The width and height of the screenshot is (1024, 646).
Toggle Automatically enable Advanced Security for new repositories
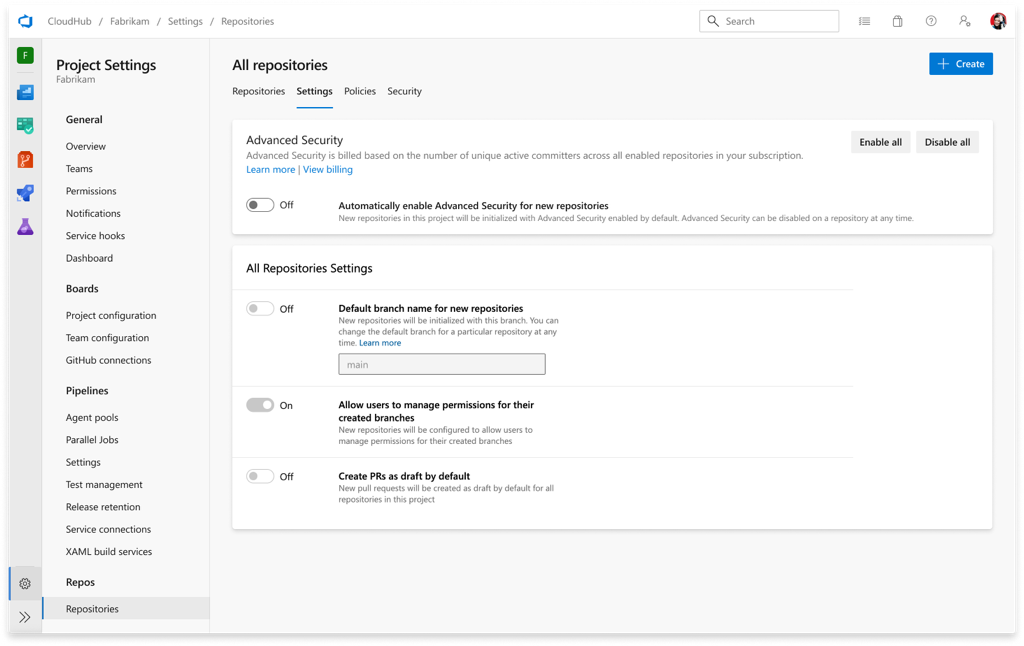[260, 204]
